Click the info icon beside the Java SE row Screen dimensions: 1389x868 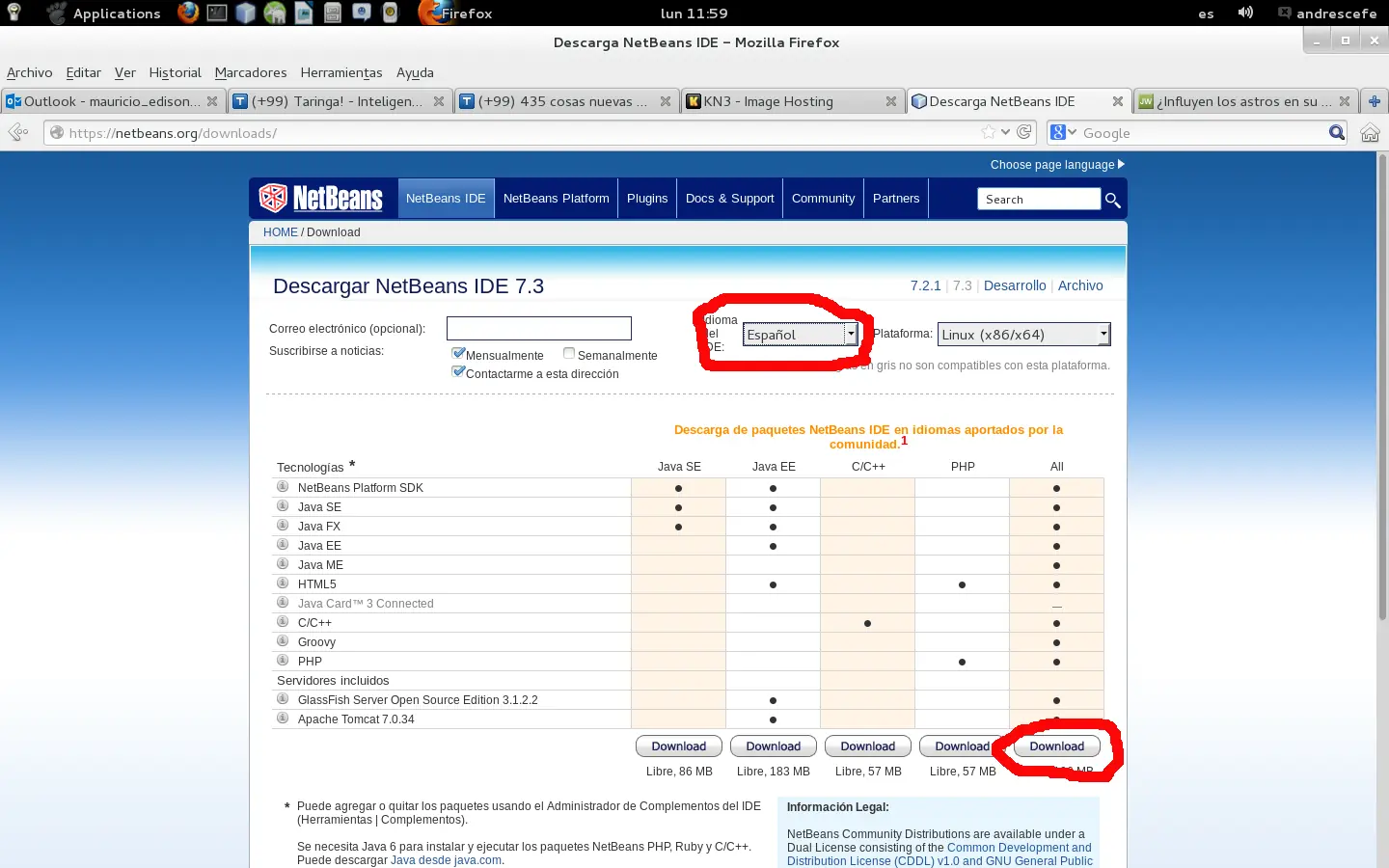point(284,506)
